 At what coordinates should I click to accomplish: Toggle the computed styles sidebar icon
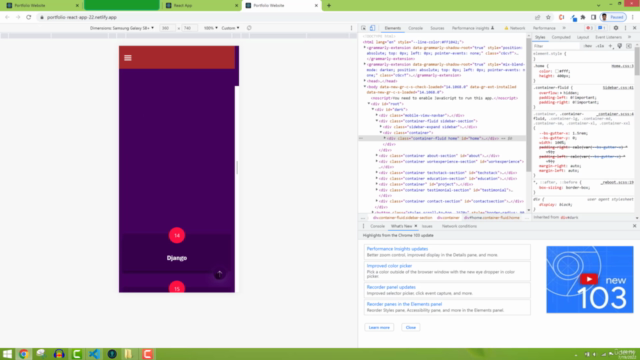click(629, 46)
